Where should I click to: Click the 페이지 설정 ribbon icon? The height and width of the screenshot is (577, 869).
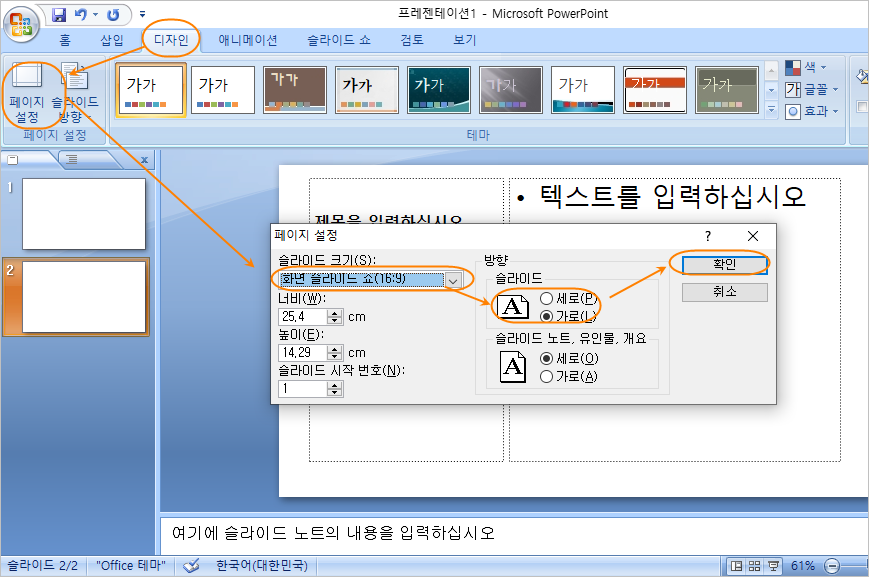pyautogui.click(x=27, y=93)
